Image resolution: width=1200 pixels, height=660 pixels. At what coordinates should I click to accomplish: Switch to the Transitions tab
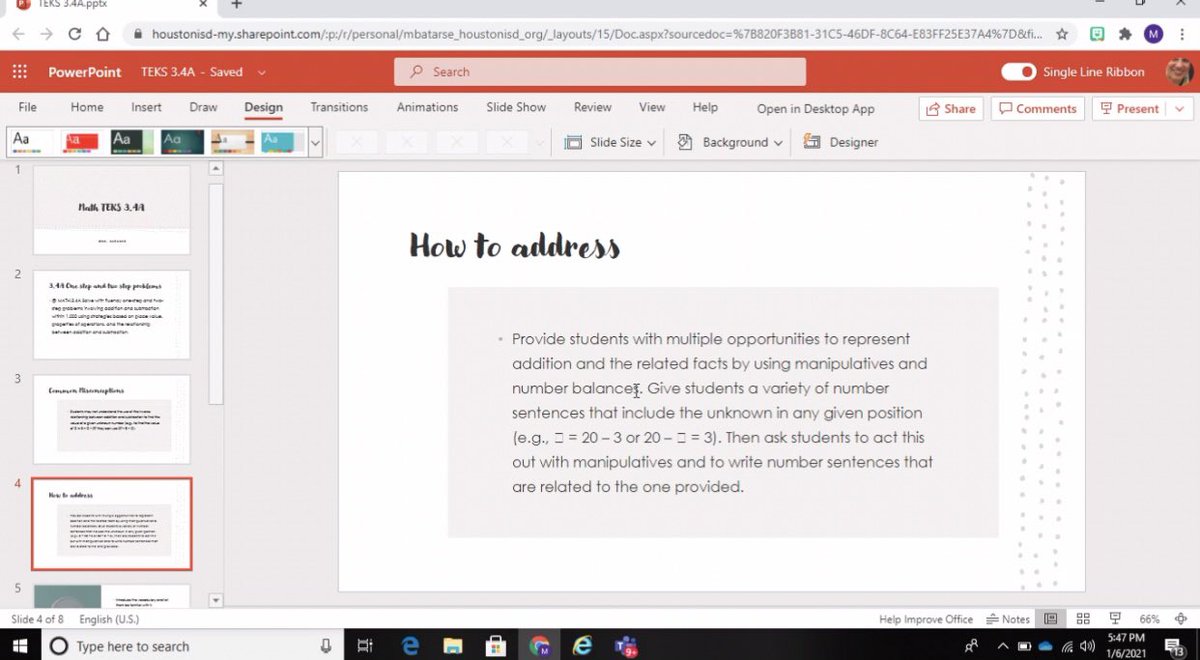pos(339,107)
